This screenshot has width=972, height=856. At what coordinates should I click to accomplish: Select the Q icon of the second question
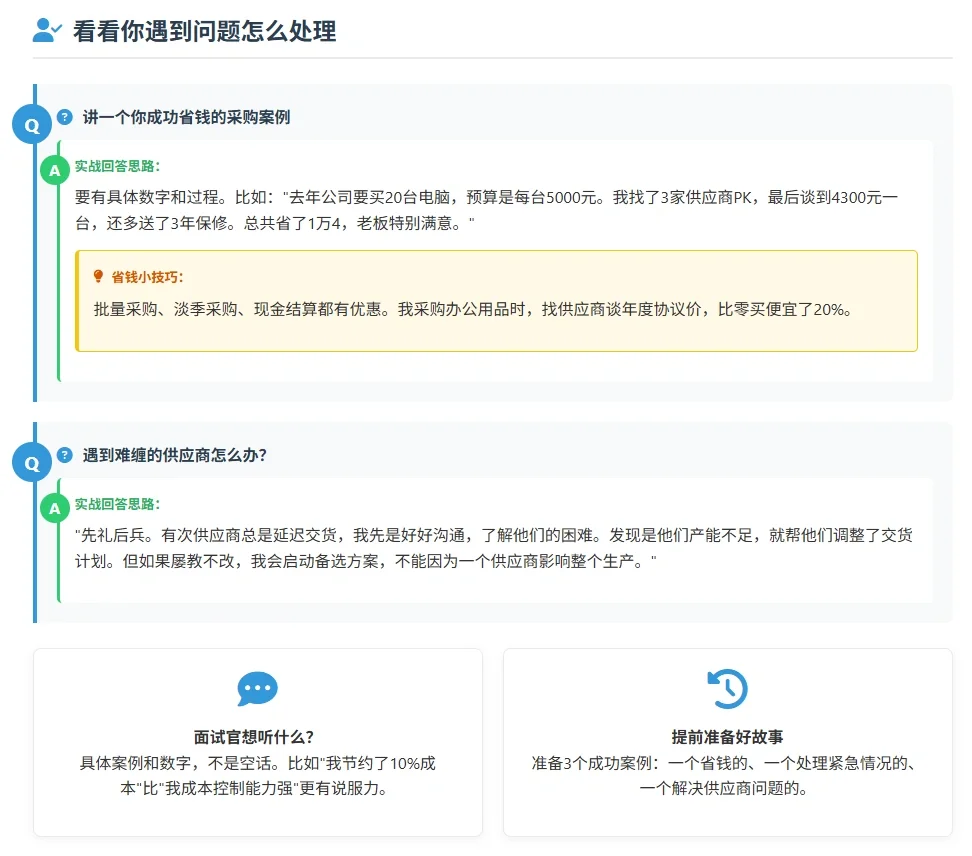click(x=33, y=462)
